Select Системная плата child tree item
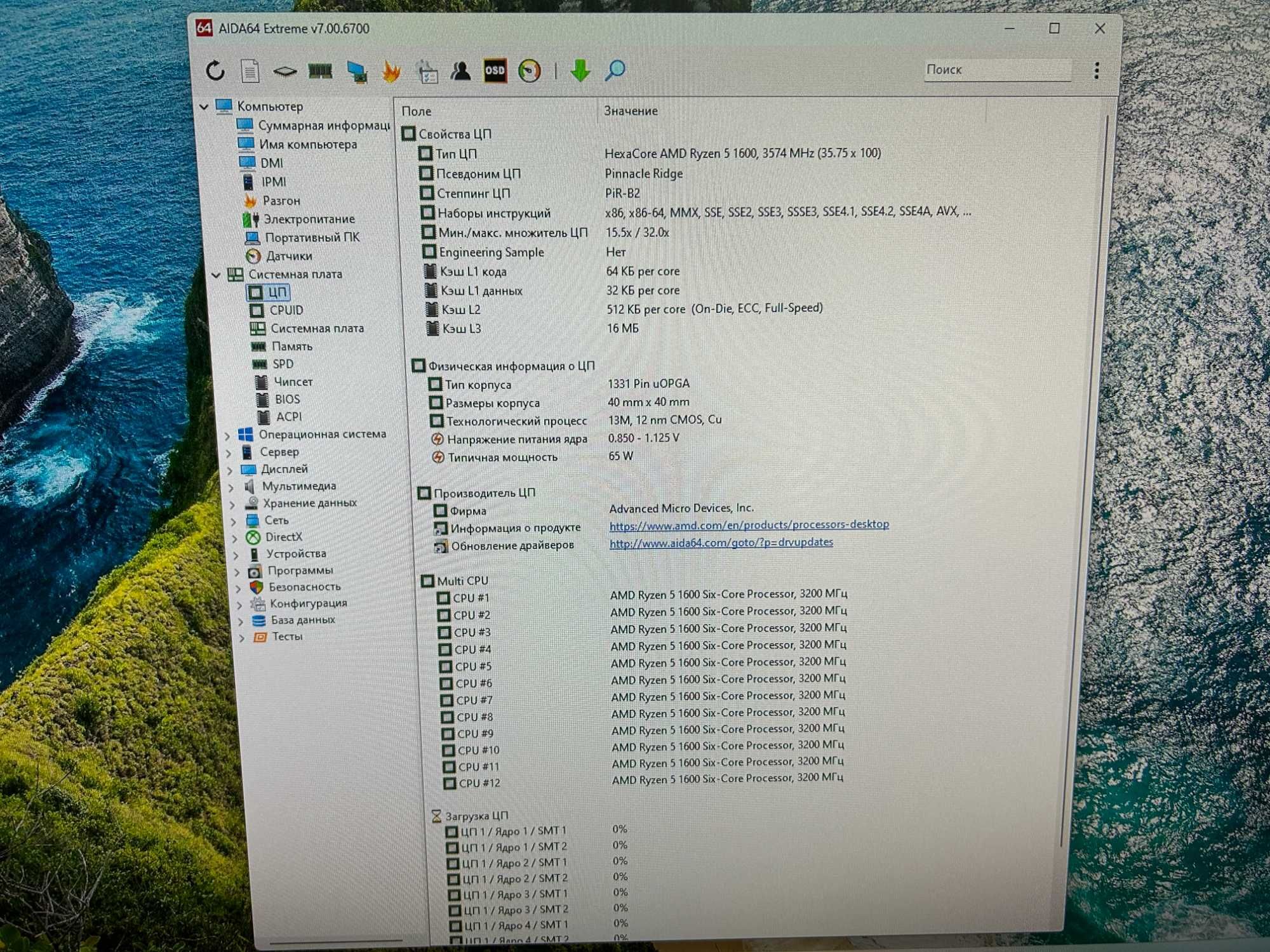This screenshot has height=952, width=1270. (x=308, y=329)
